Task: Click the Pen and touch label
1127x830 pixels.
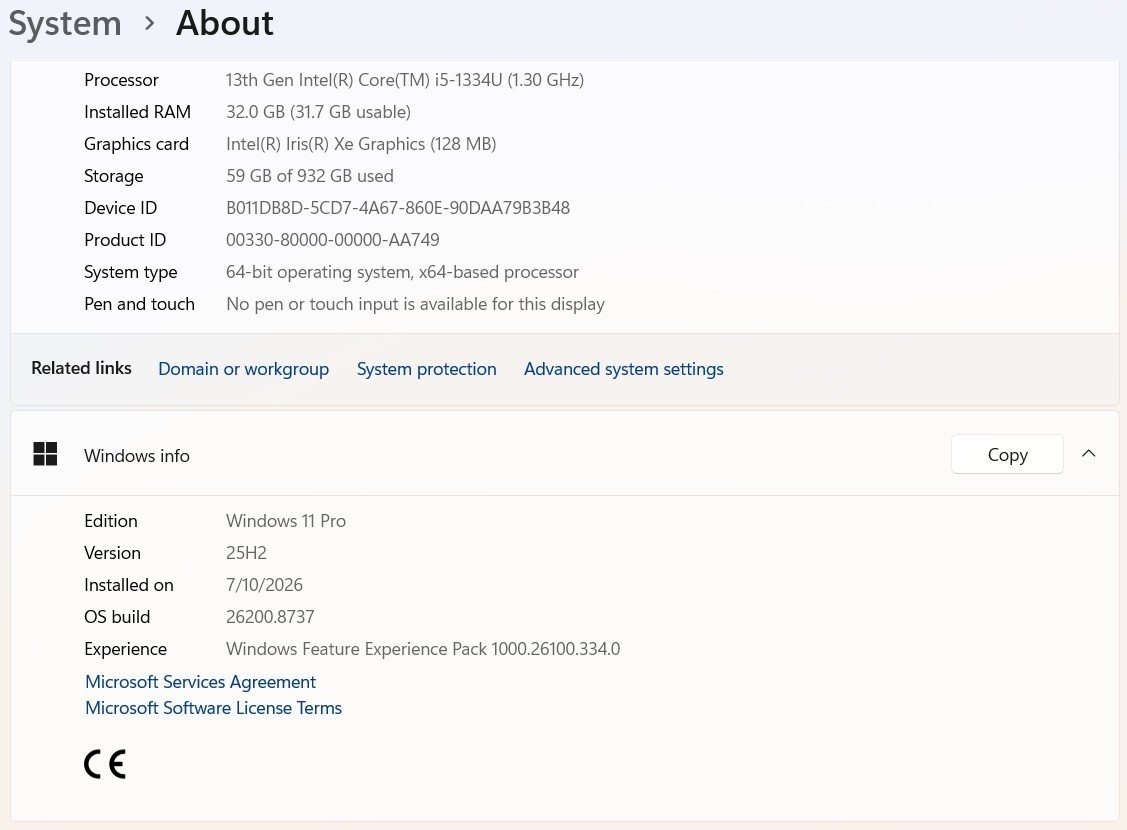Action: pos(139,304)
